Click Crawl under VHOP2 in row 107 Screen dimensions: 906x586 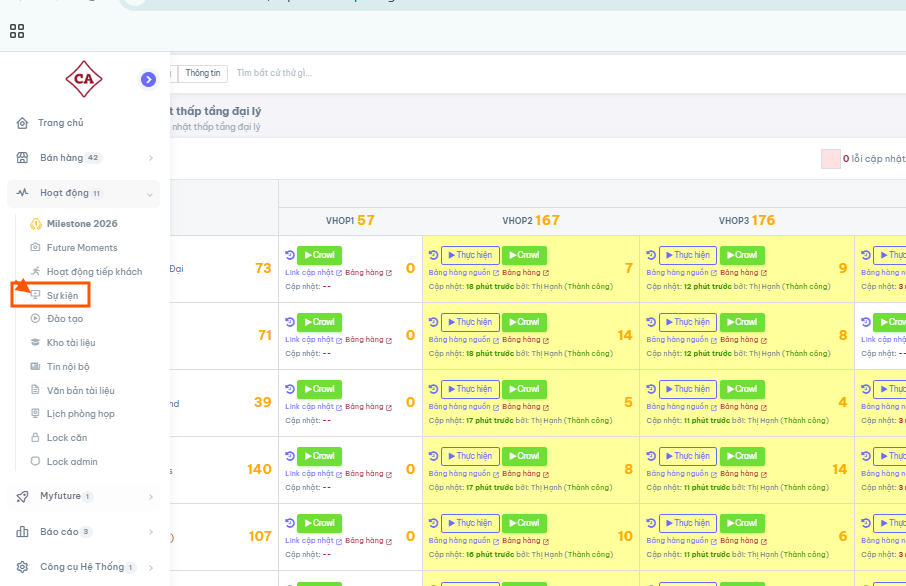pos(525,523)
